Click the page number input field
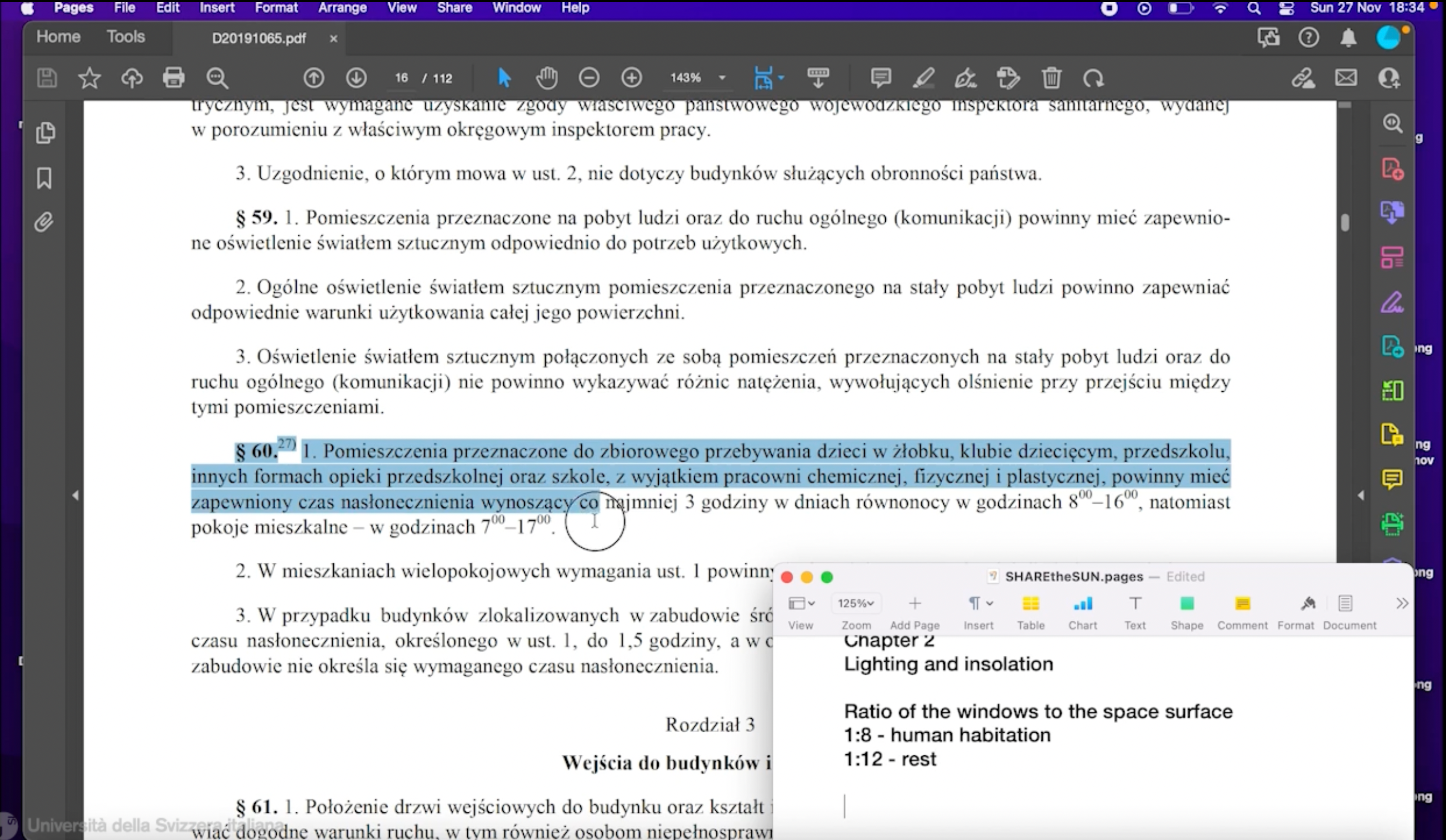This screenshot has width=1446, height=840. [401, 77]
